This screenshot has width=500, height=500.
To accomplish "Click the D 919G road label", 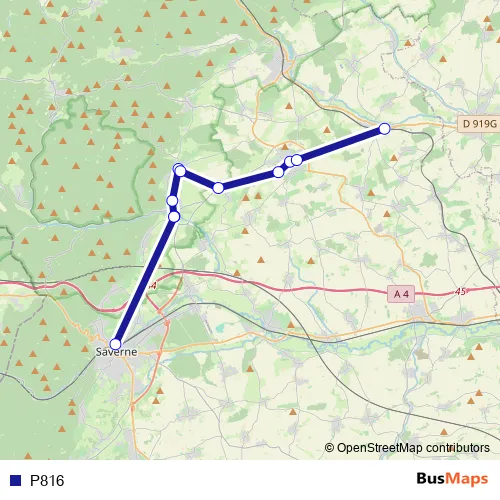I will [x=479, y=124].
